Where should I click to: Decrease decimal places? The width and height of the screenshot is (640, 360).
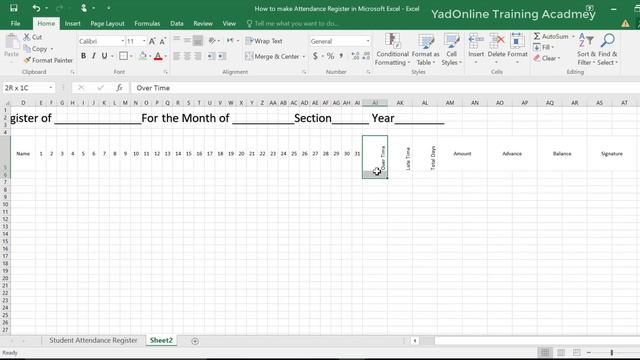pos(366,56)
